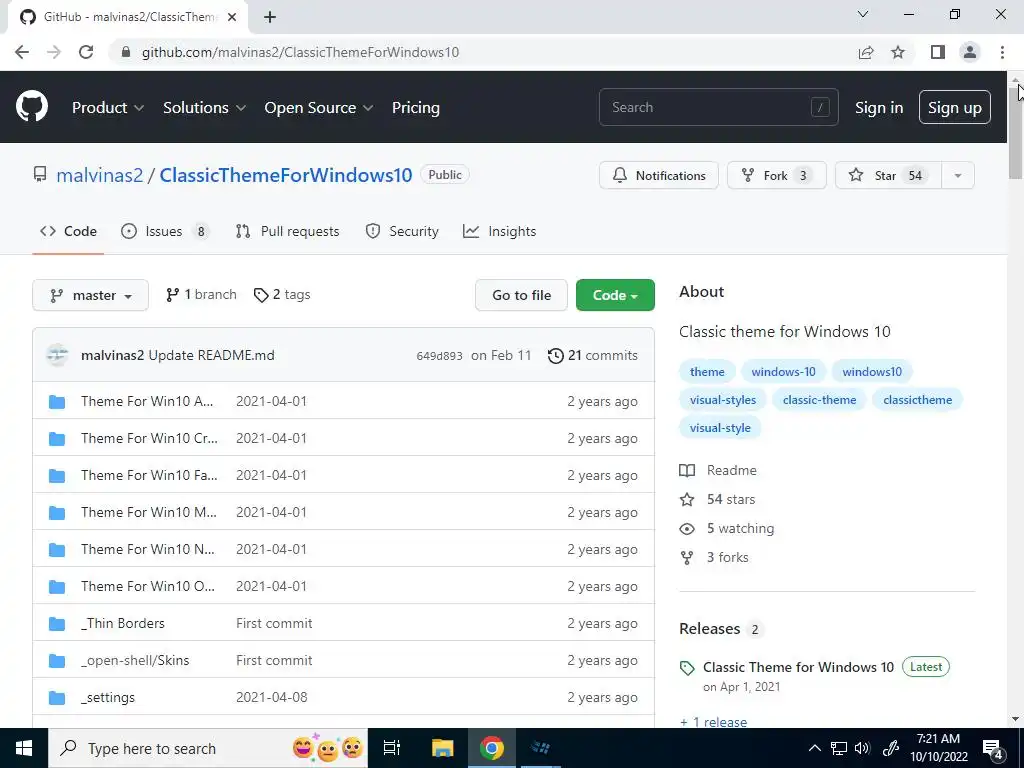The height and width of the screenshot is (768, 1024).
Task: Click the network tray icon
Action: click(x=839, y=748)
